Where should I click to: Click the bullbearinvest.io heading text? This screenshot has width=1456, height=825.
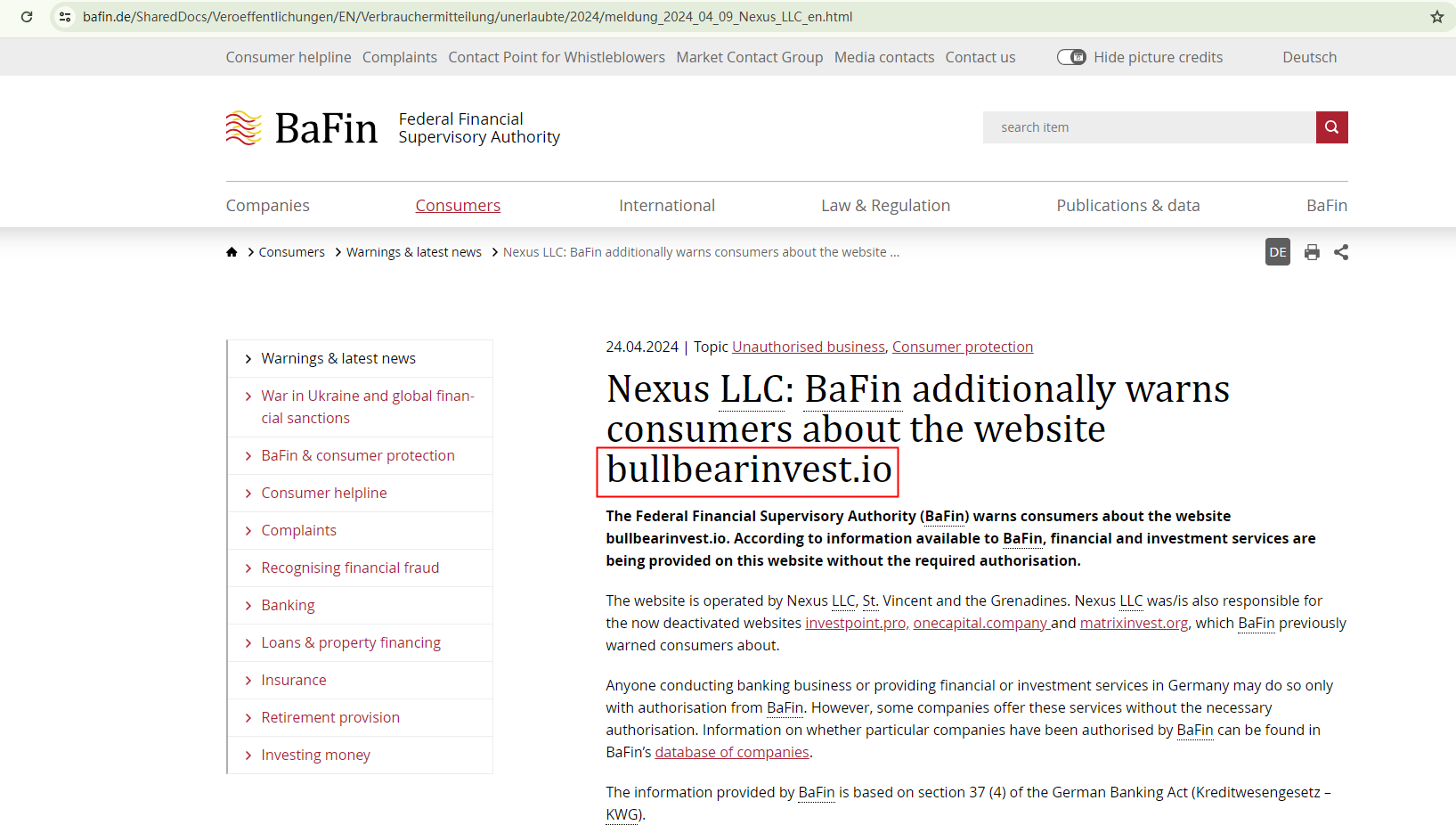point(749,470)
